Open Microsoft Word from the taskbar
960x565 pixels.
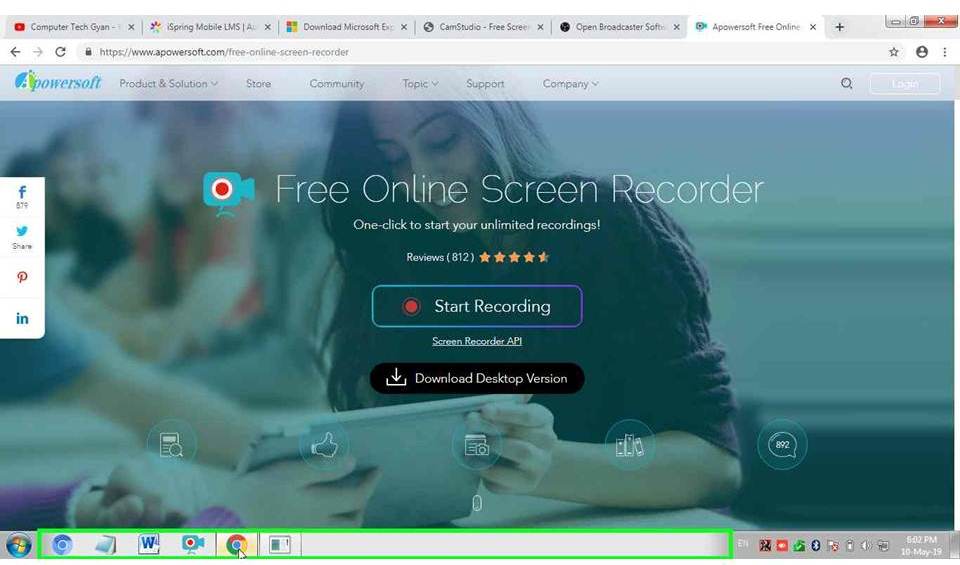[149, 544]
